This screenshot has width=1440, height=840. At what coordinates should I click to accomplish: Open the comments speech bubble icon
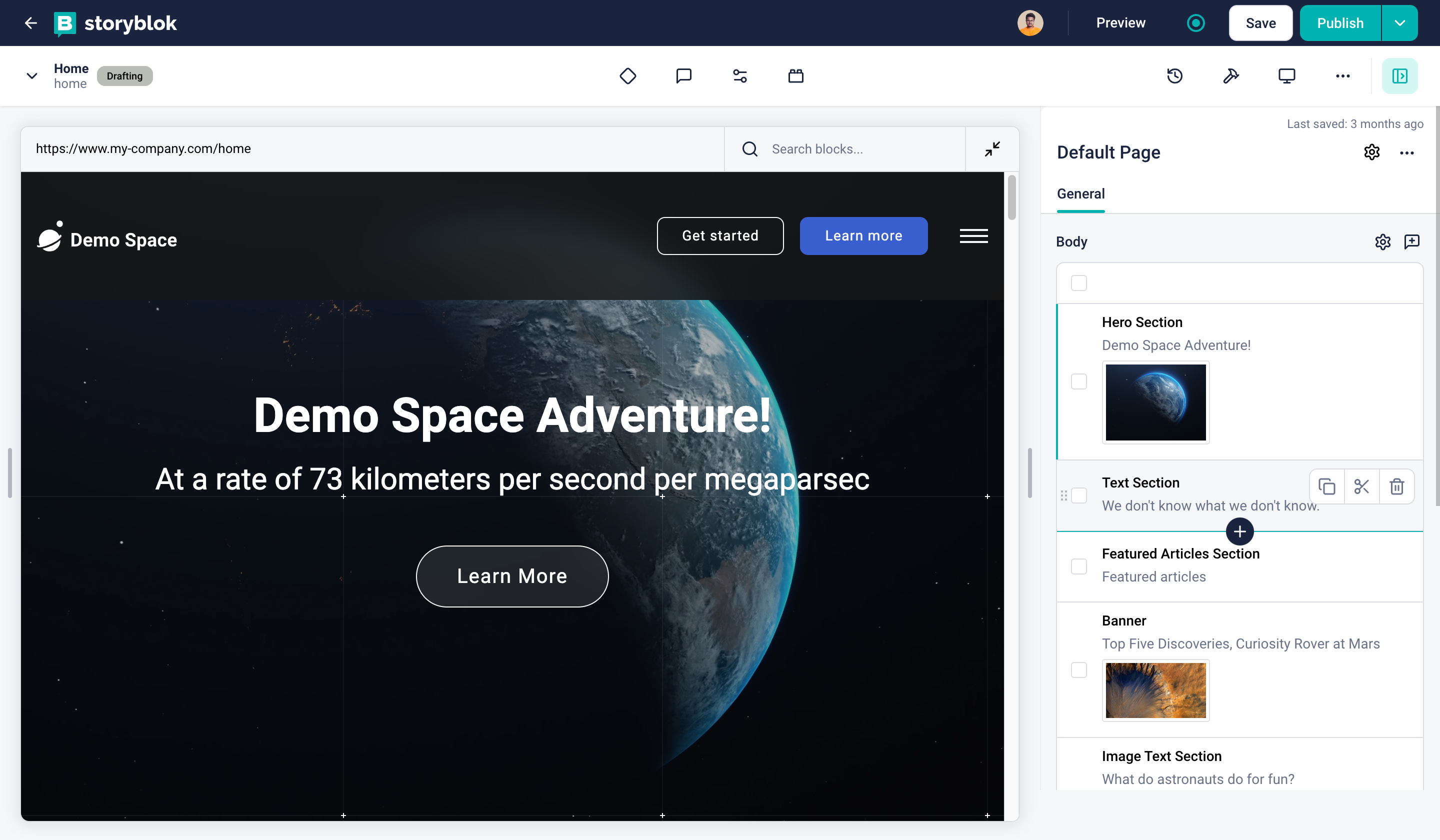click(683, 76)
